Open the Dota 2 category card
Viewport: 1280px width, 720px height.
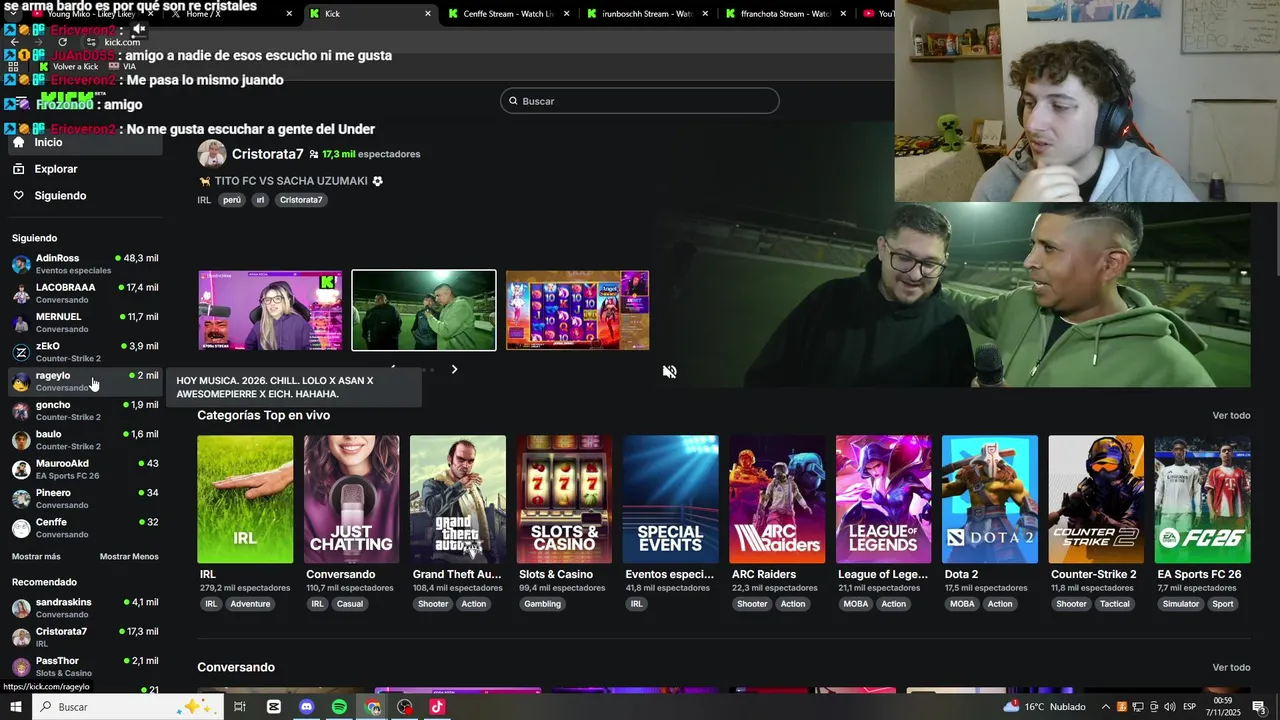(990, 499)
